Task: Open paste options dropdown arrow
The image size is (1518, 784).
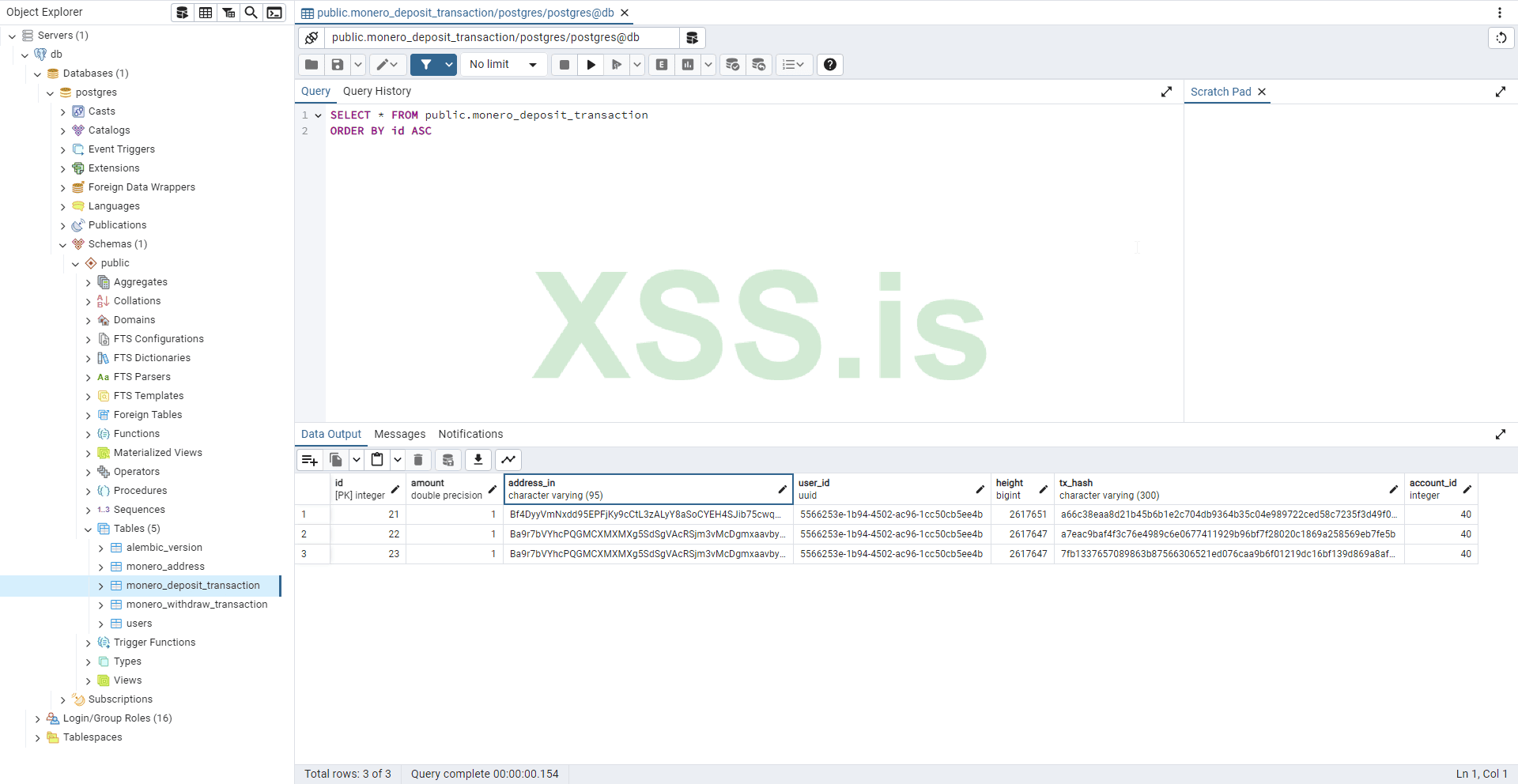Action: tap(398, 460)
